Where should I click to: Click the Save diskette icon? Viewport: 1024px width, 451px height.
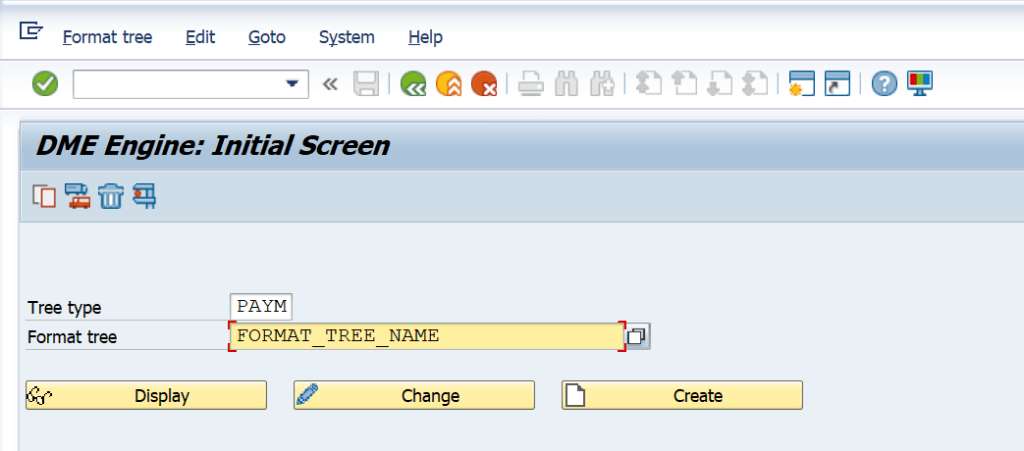click(366, 84)
